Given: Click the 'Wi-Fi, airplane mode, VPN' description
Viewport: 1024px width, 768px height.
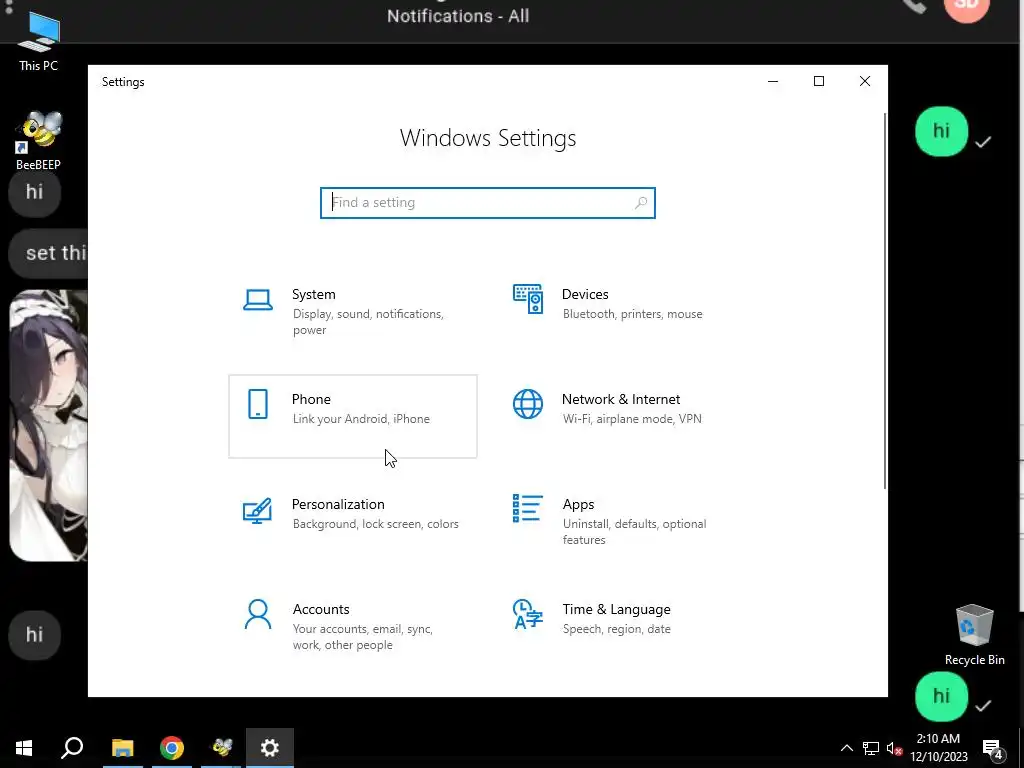Looking at the screenshot, I should coord(632,419).
